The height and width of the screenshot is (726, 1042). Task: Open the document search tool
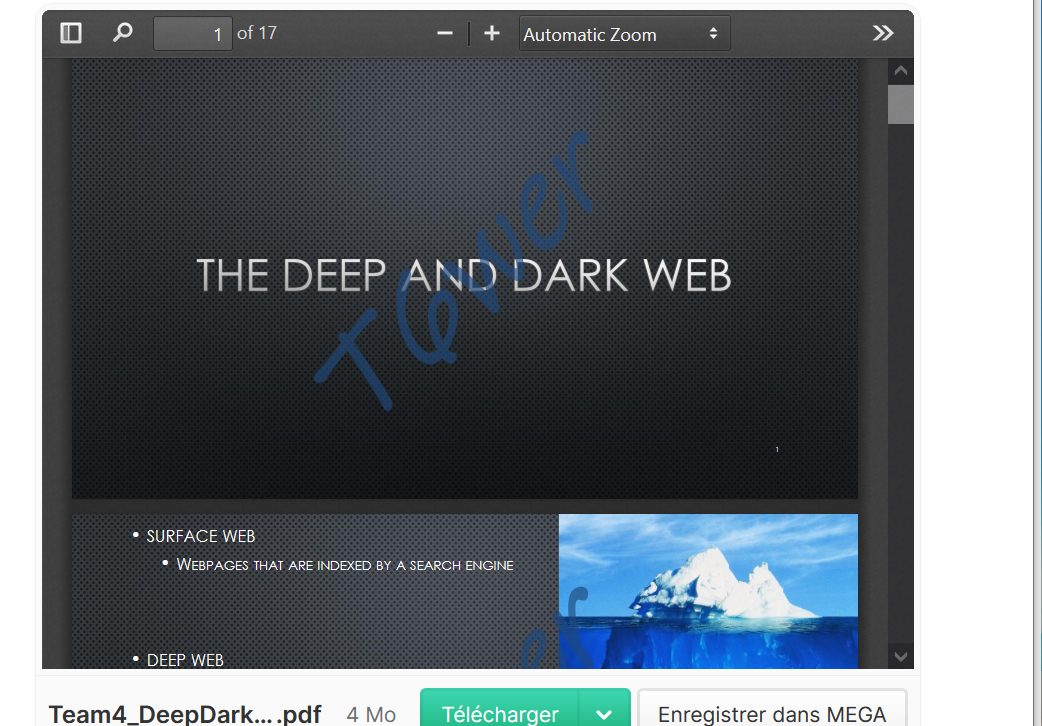coord(122,32)
